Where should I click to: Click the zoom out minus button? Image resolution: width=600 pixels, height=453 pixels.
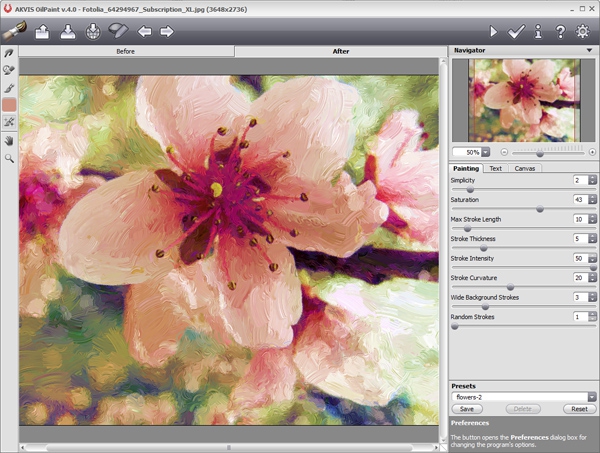coord(504,152)
